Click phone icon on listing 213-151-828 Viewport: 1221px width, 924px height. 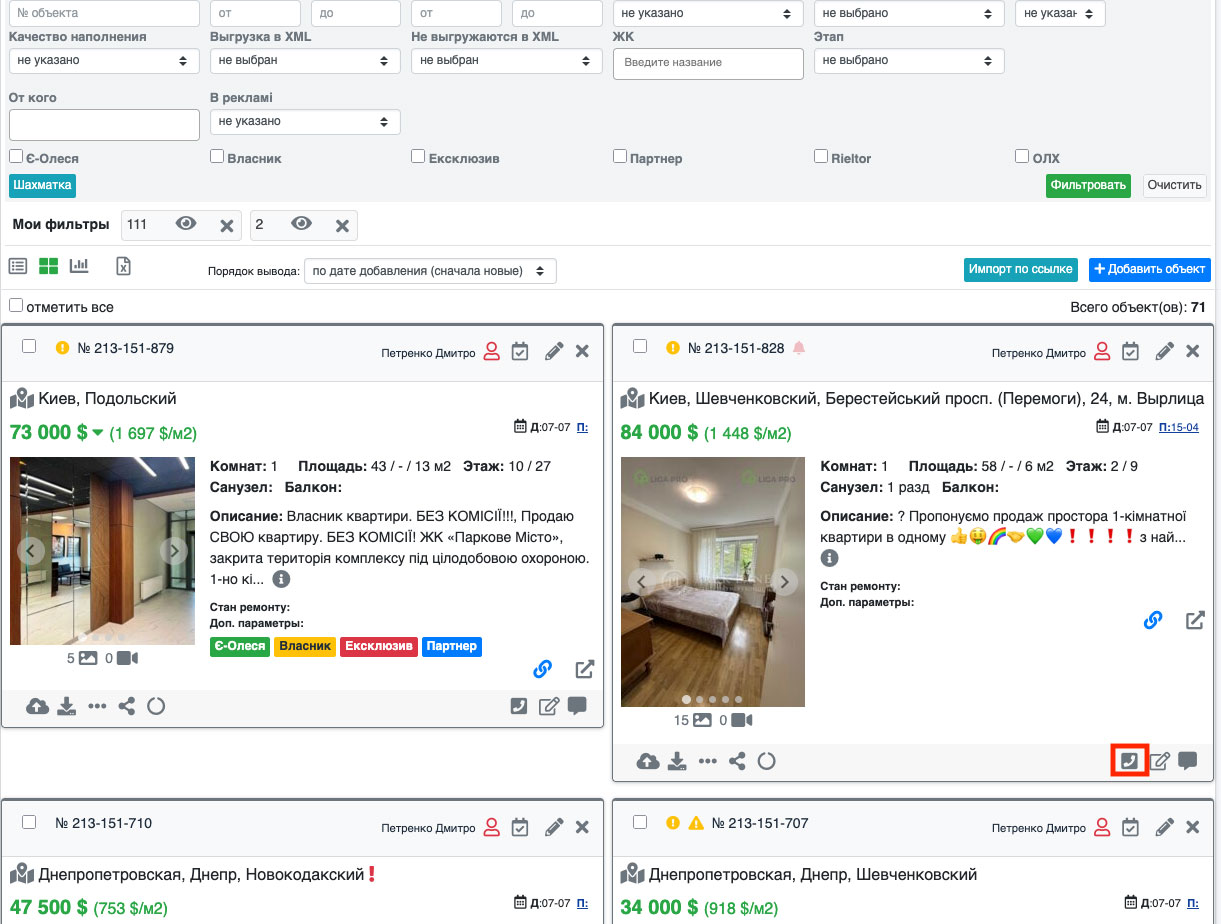[1128, 761]
